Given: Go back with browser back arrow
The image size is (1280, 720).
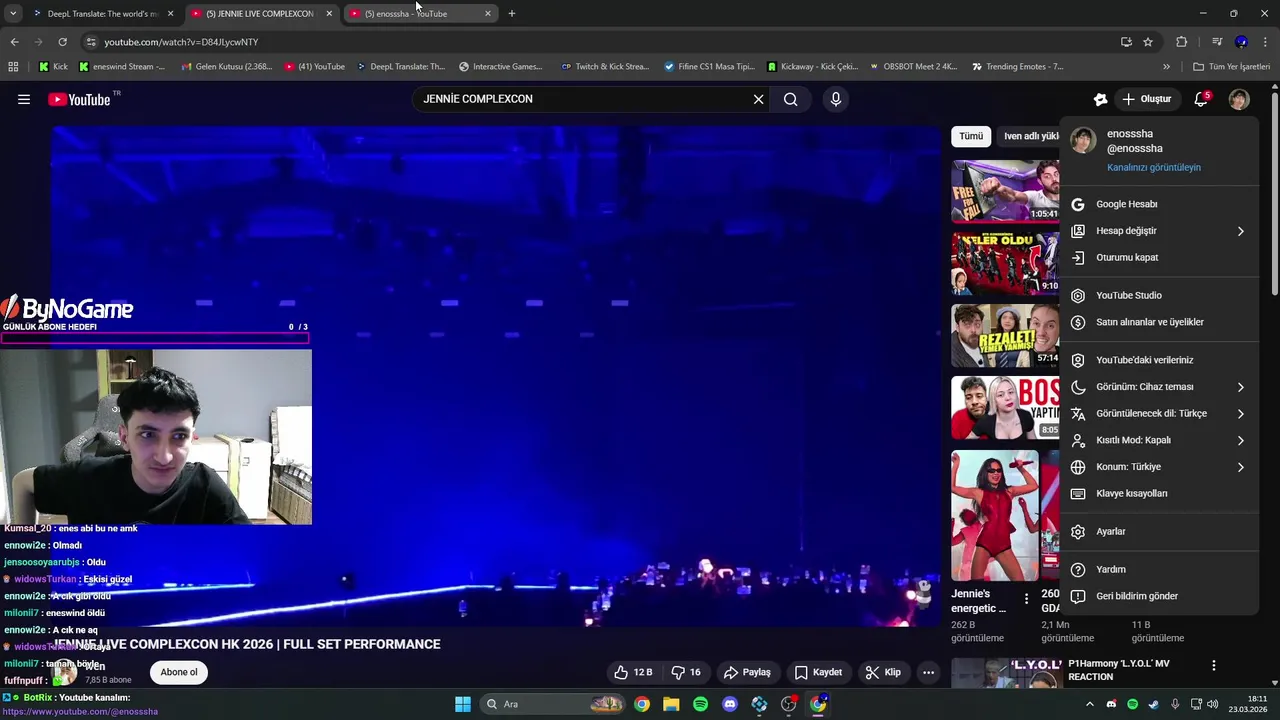Looking at the screenshot, I should point(14,42).
